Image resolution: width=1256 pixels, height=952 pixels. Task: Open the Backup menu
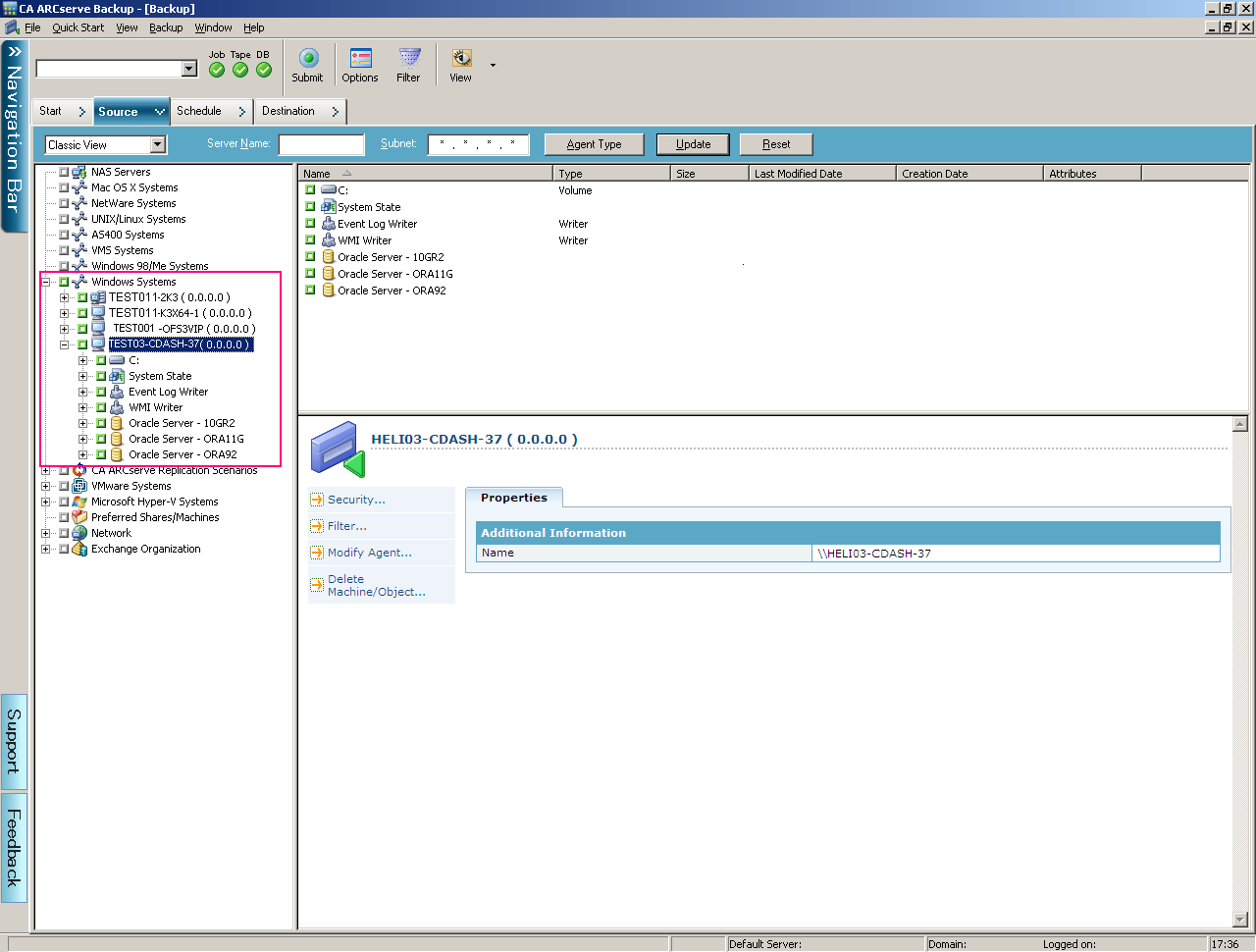166,27
